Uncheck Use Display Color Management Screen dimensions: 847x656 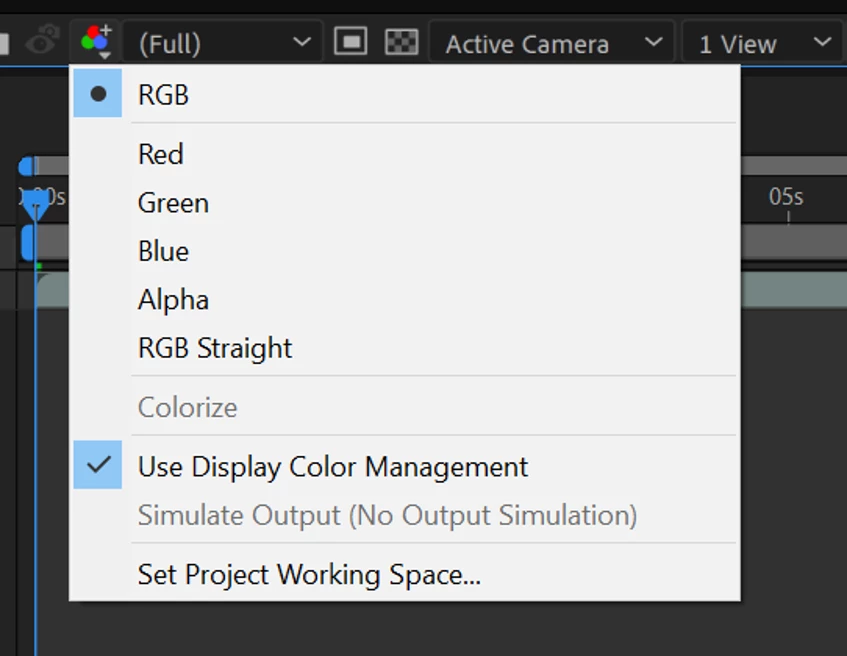333,466
